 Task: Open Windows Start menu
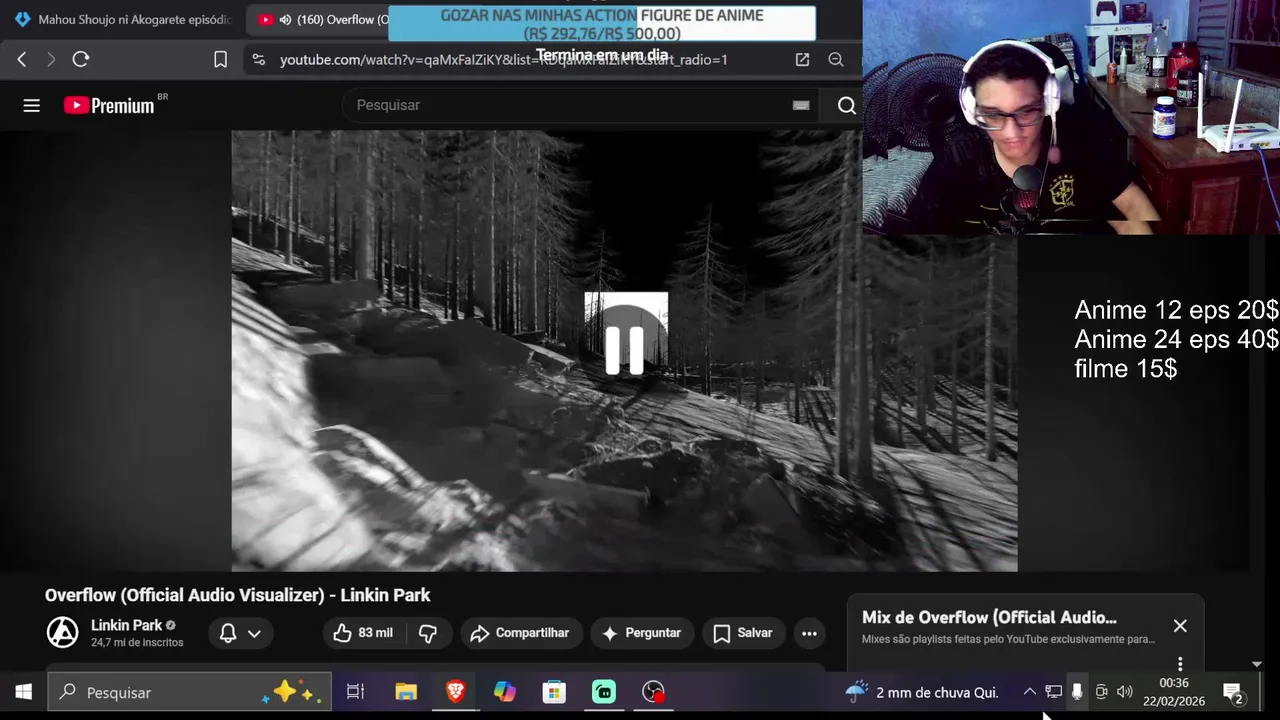23,692
